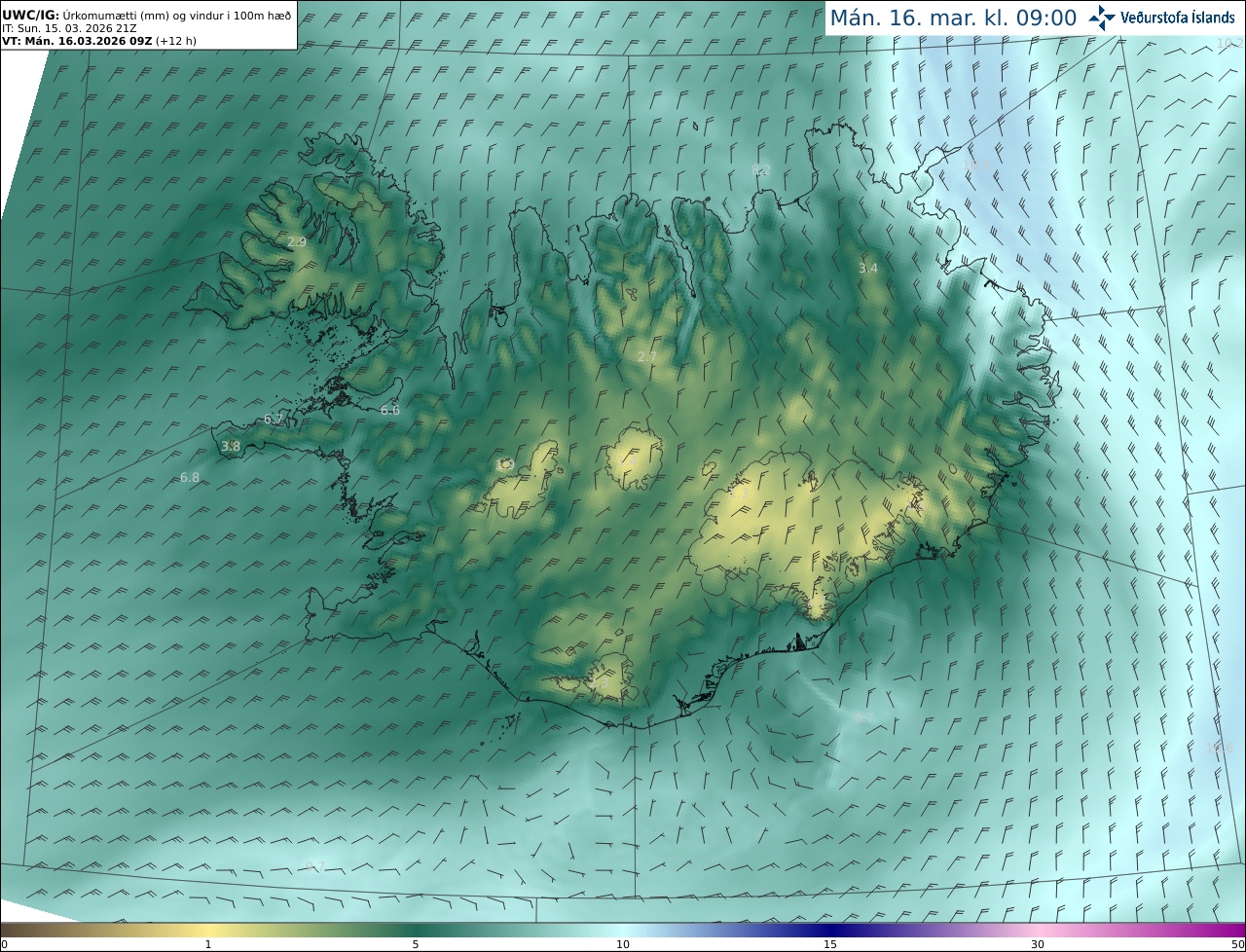Click the 2.3 value label near the south coast
This screenshot has height=952, width=1246.
click(x=599, y=684)
